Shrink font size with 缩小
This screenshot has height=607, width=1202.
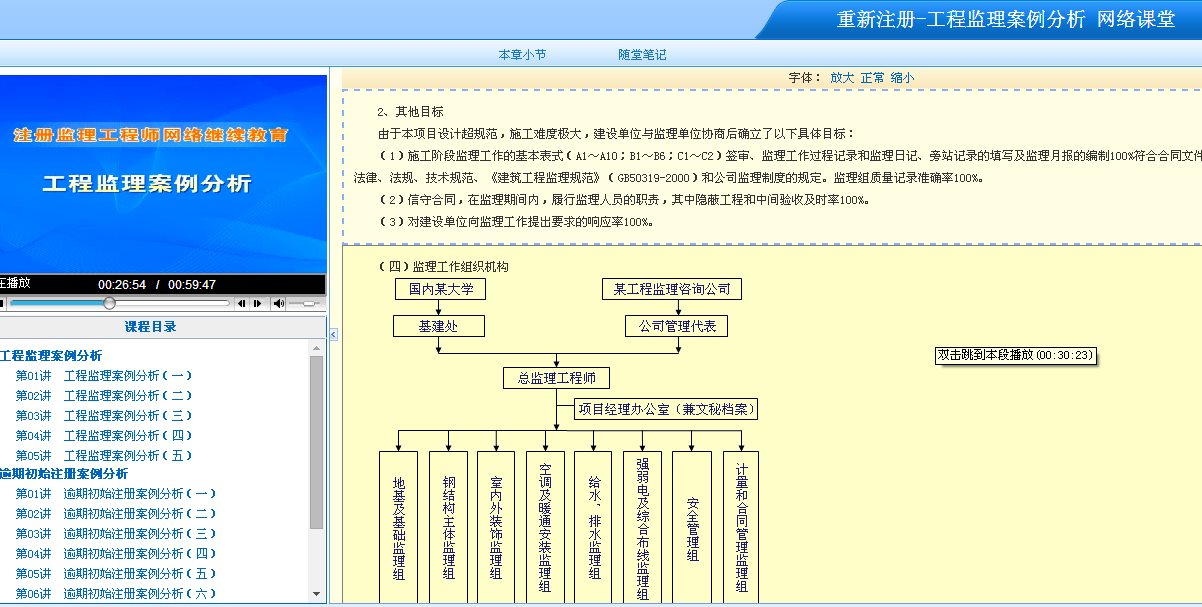click(x=902, y=77)
